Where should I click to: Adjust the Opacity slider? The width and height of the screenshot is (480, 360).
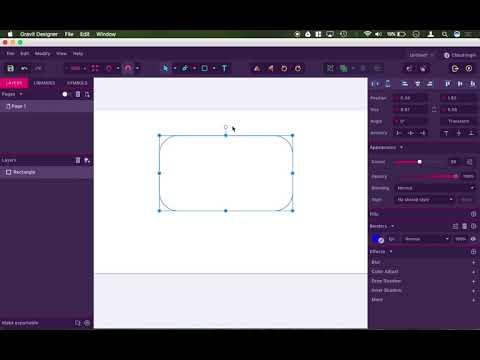455,176
